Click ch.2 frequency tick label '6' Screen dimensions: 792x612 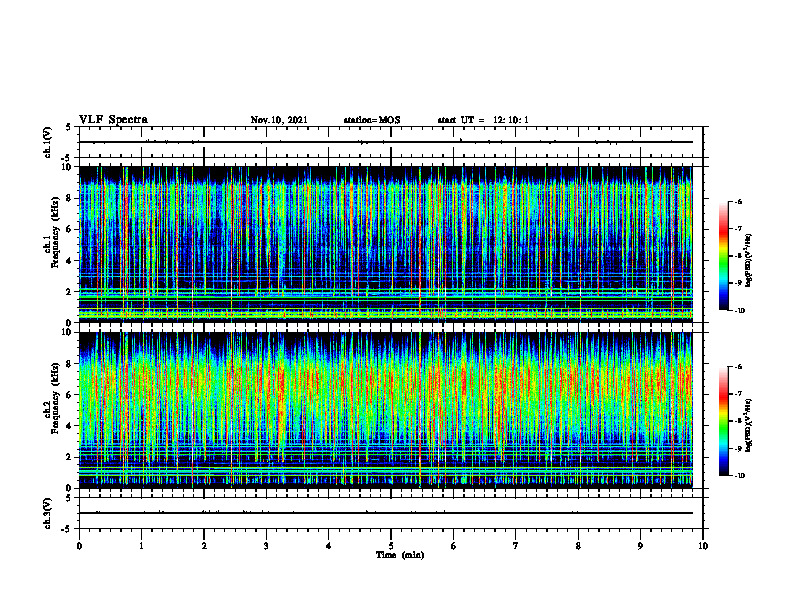[70, 395]
